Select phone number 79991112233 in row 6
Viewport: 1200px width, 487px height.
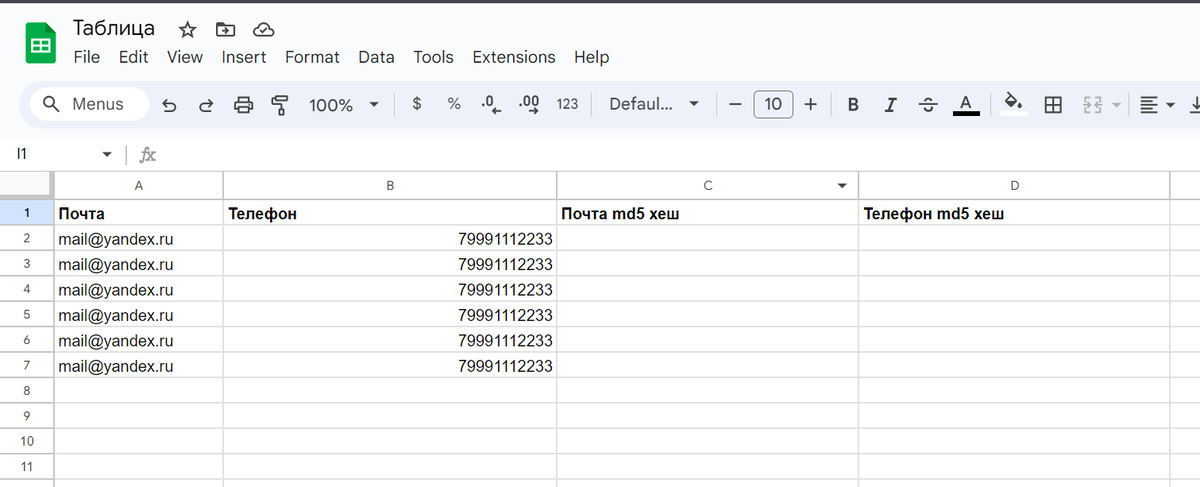coord(390,341)
